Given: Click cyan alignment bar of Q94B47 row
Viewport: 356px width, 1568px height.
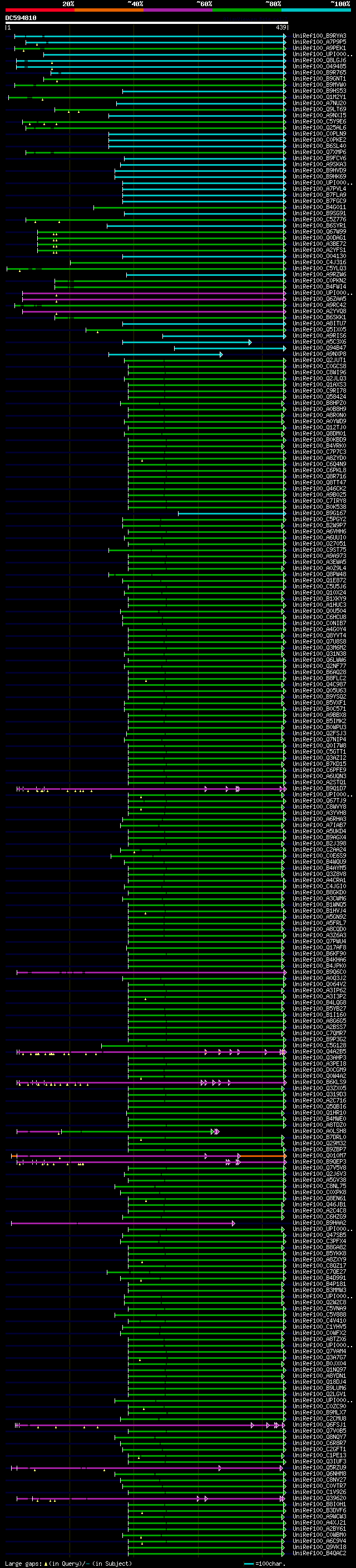Looking at the screenshot, I should tap(230, 348).
